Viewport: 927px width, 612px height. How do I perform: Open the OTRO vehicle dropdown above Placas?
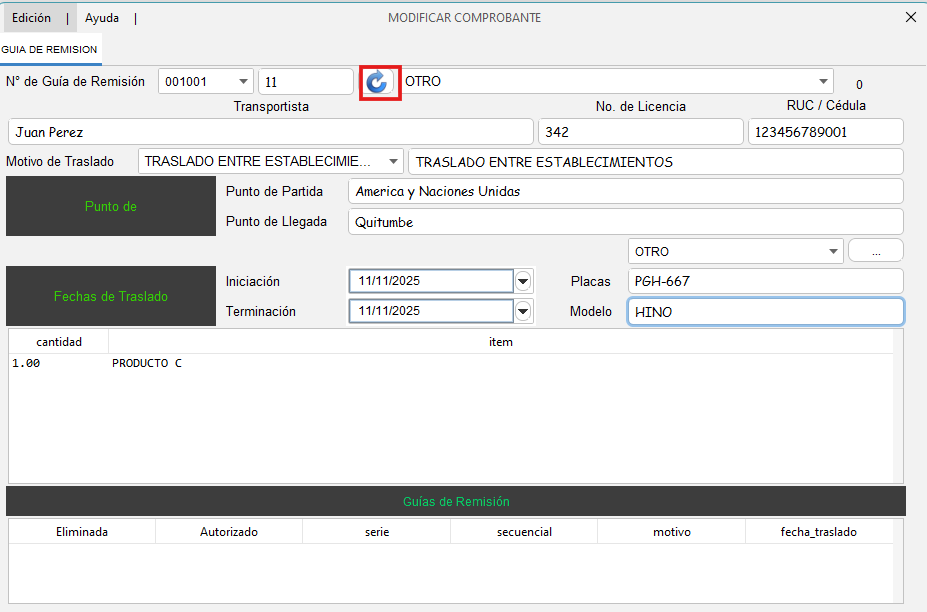coord(833,251)
